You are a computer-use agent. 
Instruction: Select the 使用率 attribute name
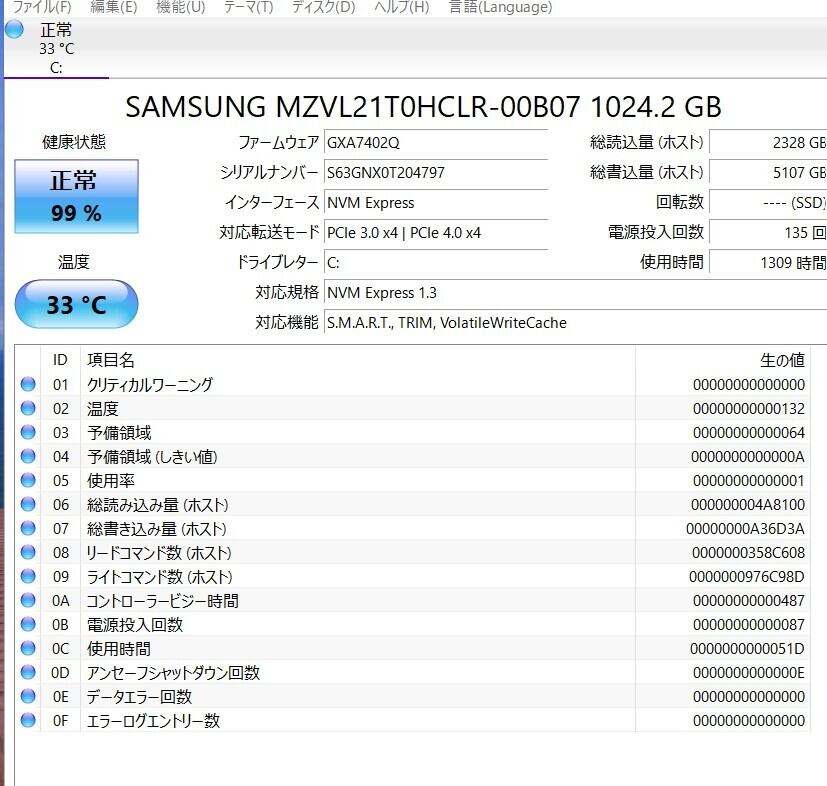tap(111, 481)
